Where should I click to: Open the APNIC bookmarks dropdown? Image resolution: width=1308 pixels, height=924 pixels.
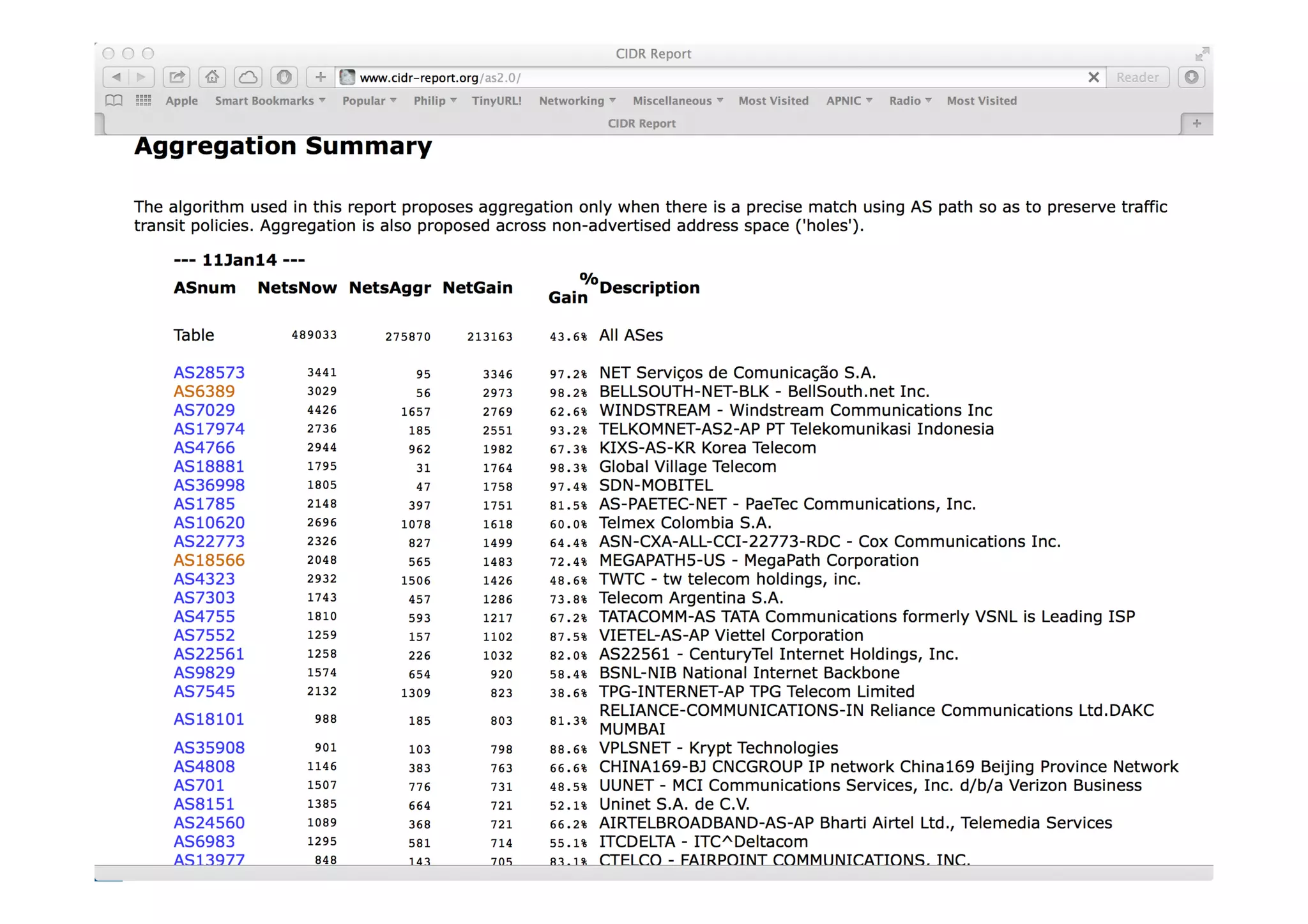point(849,100)
